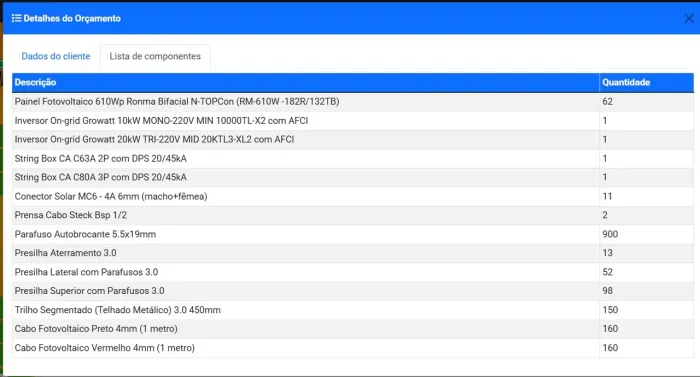
Task: Select the Lista de componentes tab
Action: pyautogui.click(x=155, y=56)
